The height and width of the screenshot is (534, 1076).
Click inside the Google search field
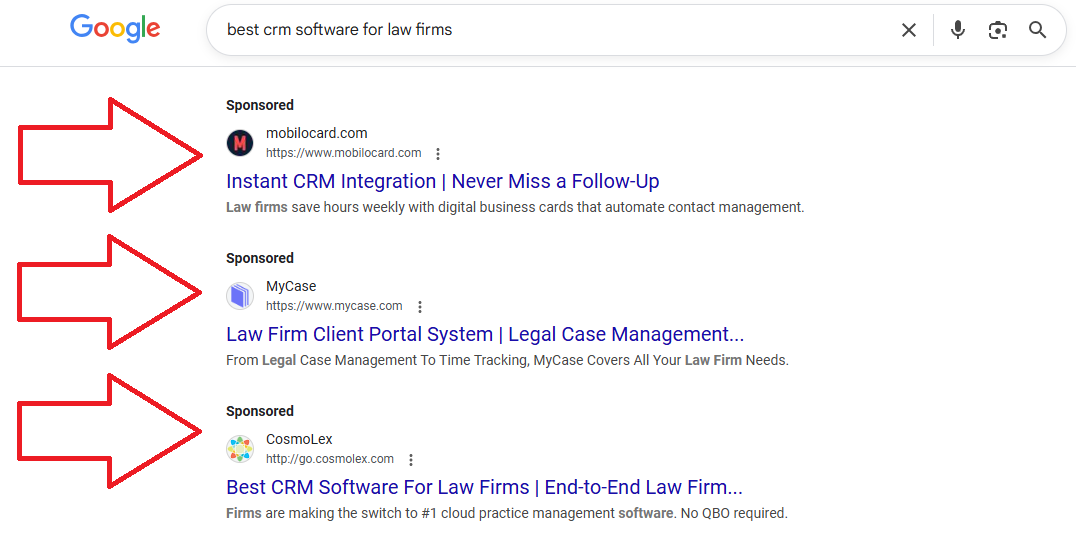pyautogui.click(x=550, y=30)
